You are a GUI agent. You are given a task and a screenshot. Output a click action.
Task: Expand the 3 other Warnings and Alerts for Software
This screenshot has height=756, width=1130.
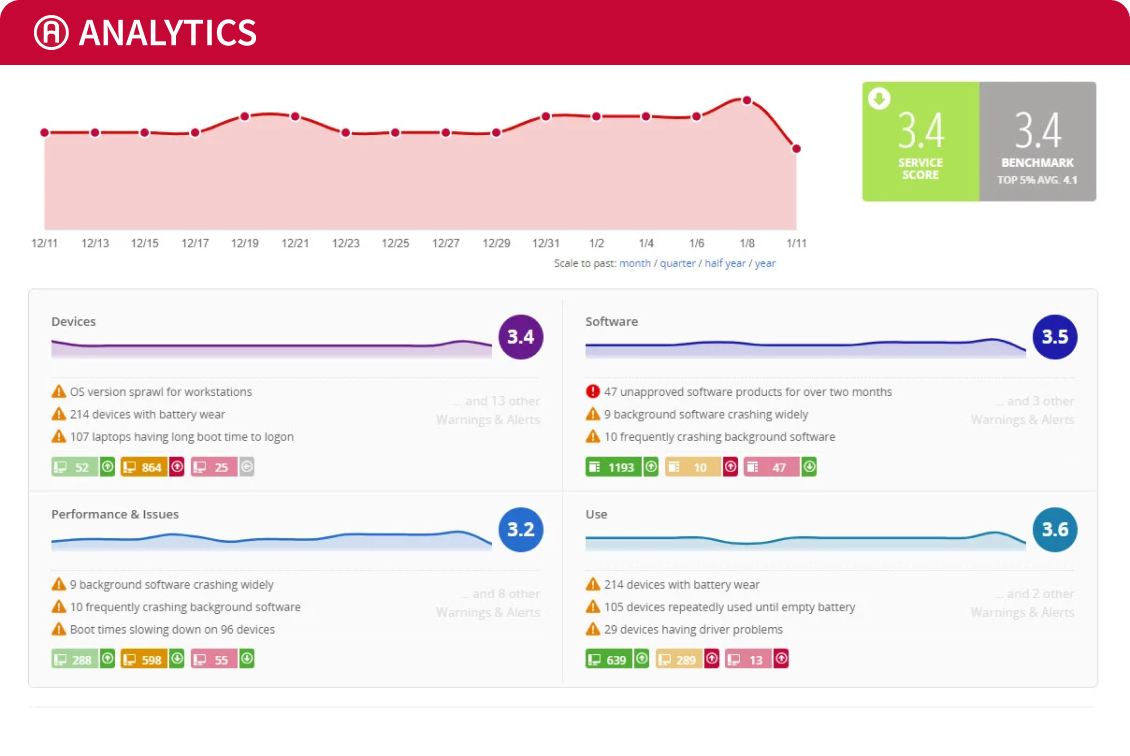click(1022, 410)
